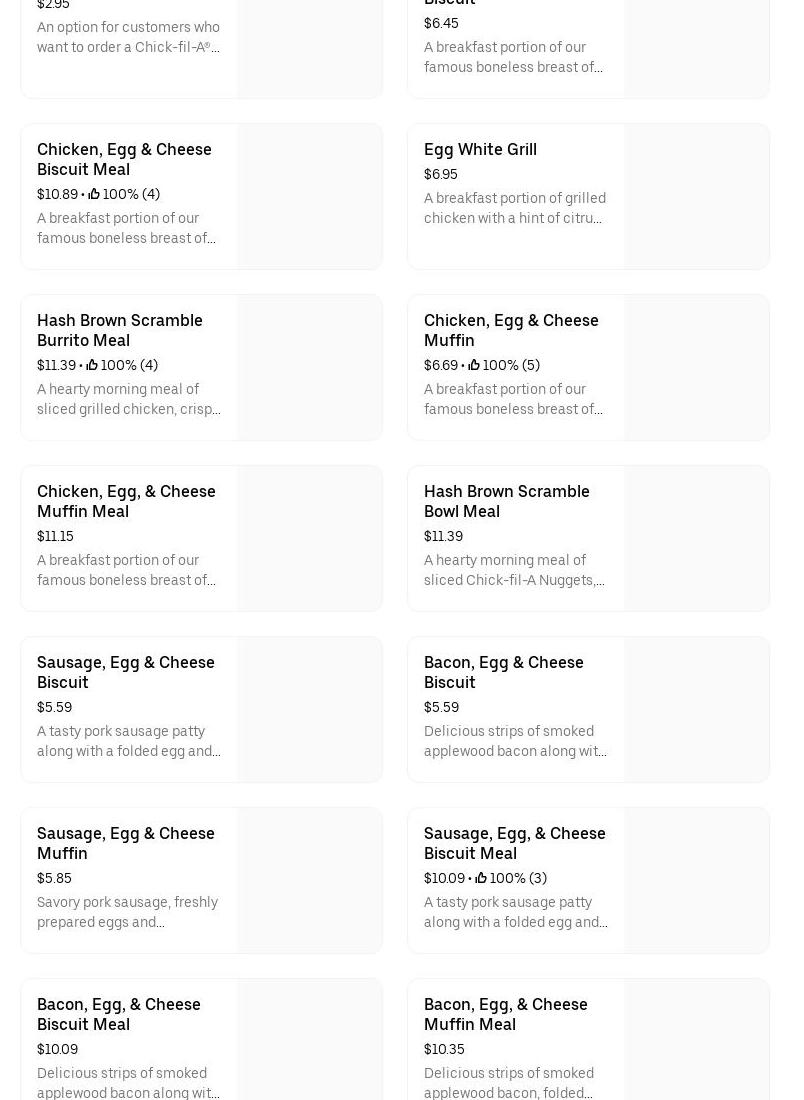This screenshot has width=804, height=1100.
Task: Open Bacon, Egg, & Cheese Biscuit Meal
Action: pyautogui.click(x=118, y=1014)
